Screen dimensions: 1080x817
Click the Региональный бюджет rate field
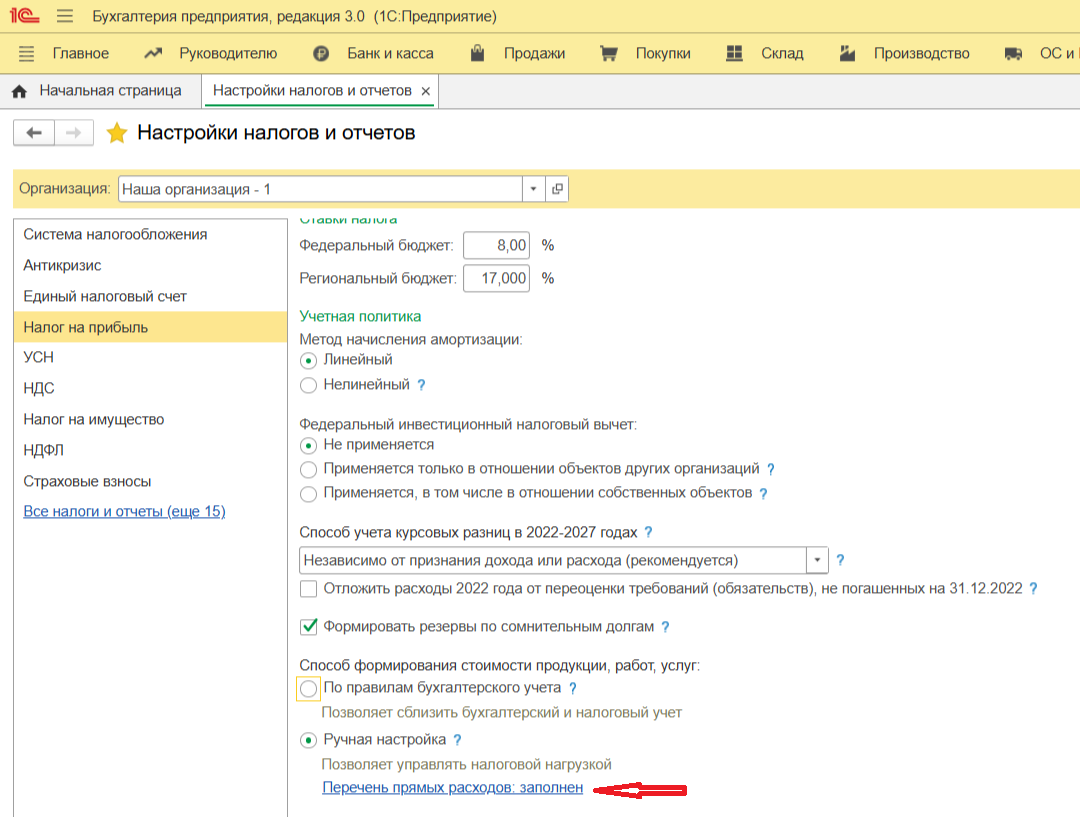[497, 278]
